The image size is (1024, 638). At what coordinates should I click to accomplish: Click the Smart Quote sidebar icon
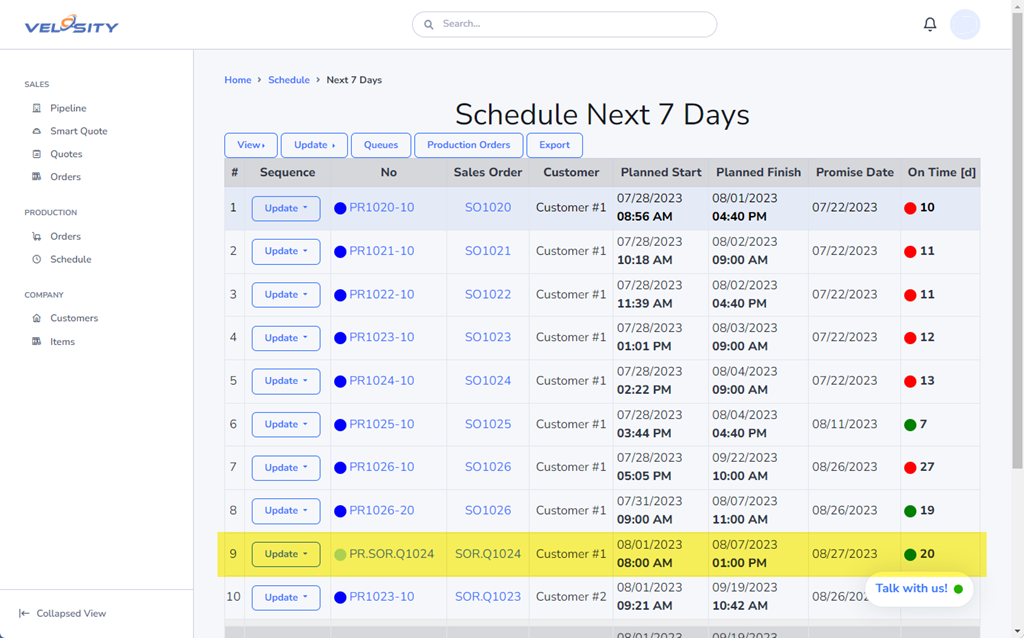point(37,131)
